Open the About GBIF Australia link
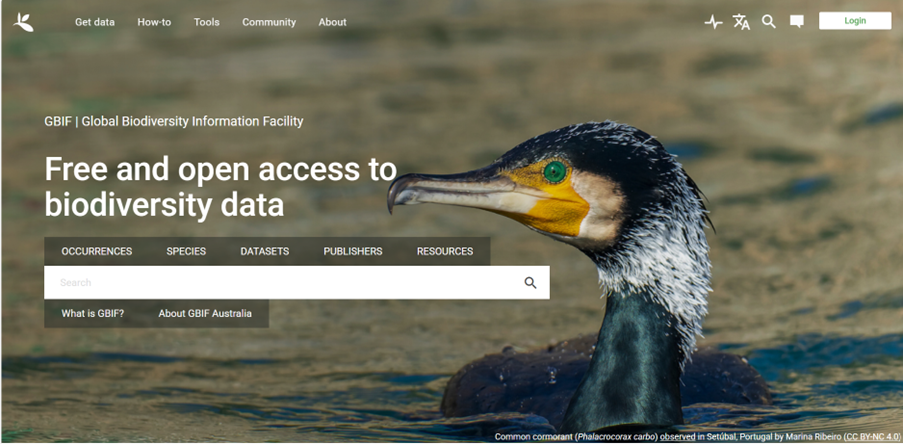This screenshot has width=903, height=444. tap(205, 314)
